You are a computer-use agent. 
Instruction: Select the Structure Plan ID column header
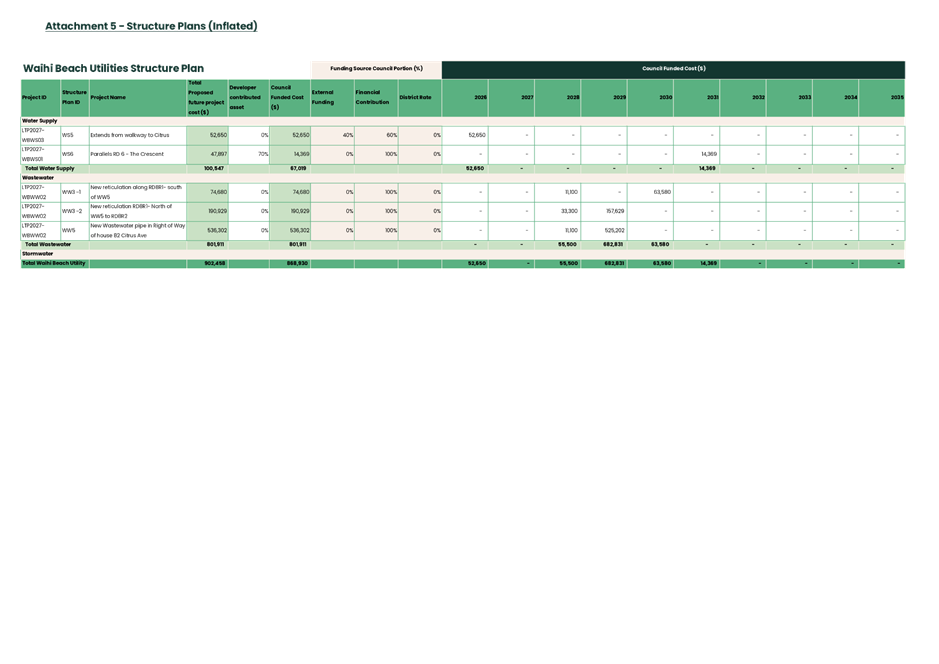point(74,97)
